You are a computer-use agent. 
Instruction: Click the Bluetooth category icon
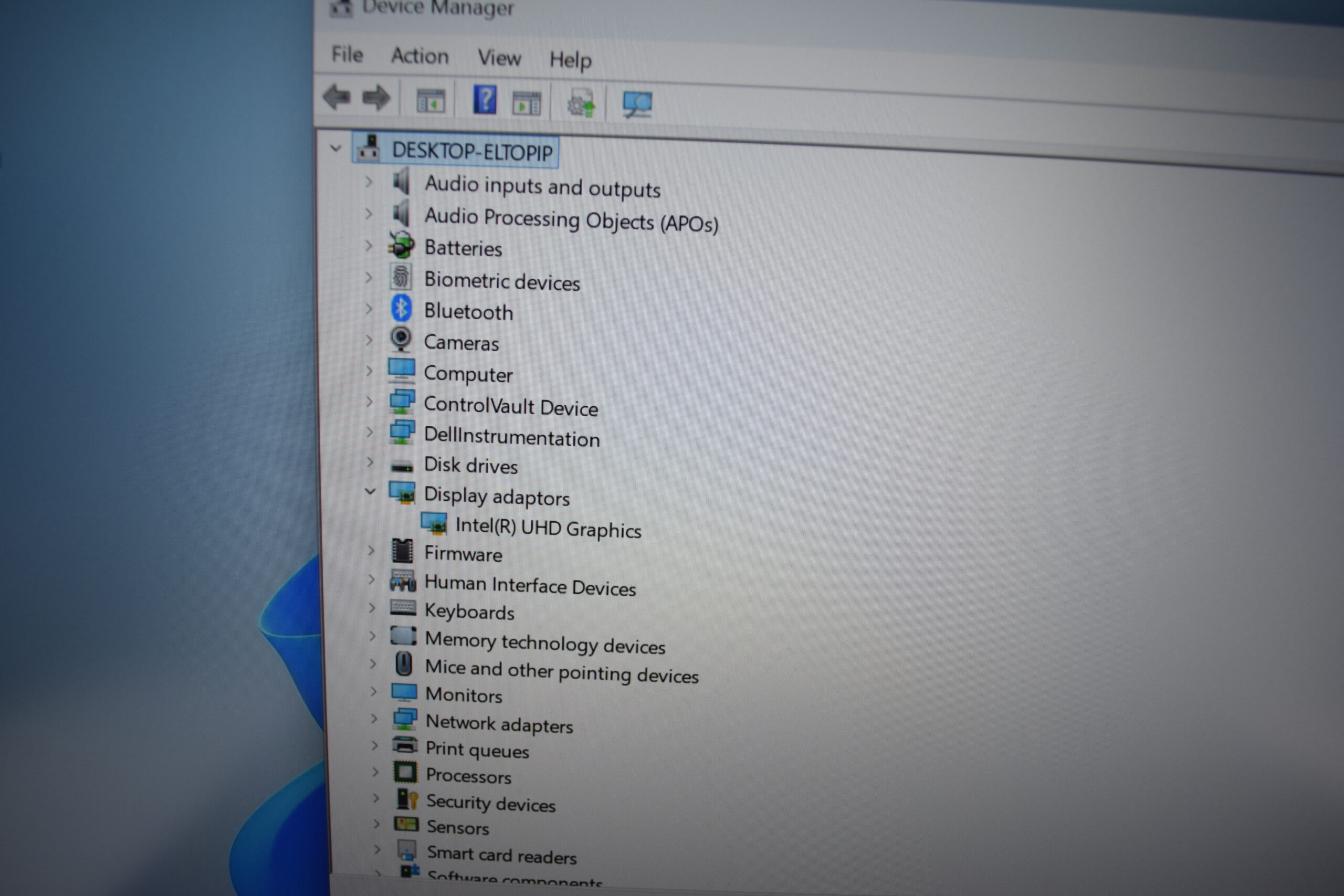401,309
